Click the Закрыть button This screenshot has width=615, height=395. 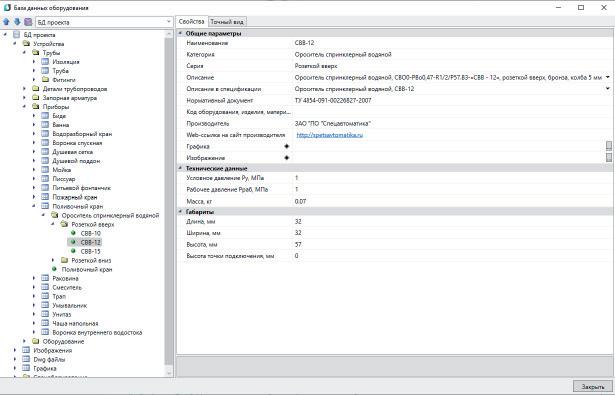592,387
